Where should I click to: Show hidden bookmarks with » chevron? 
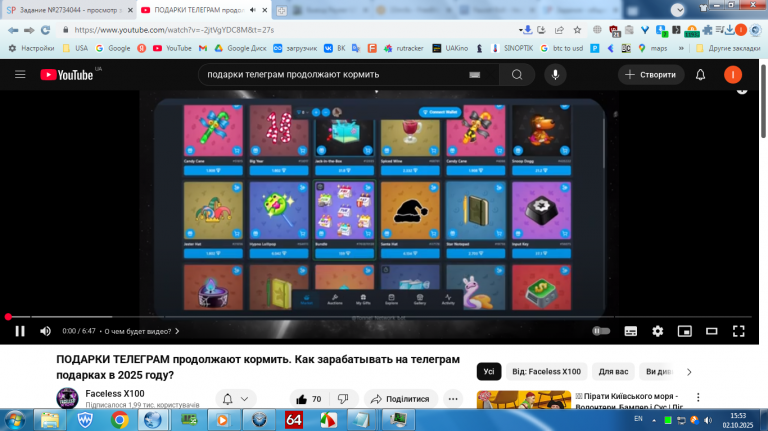click(x=681, y=48)
